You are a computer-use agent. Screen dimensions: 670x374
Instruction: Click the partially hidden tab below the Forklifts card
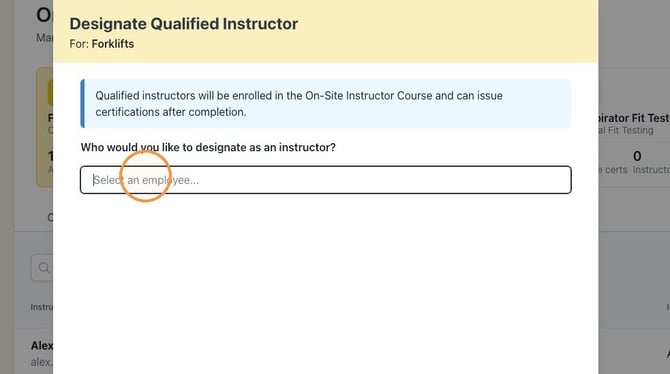point(50,218)
